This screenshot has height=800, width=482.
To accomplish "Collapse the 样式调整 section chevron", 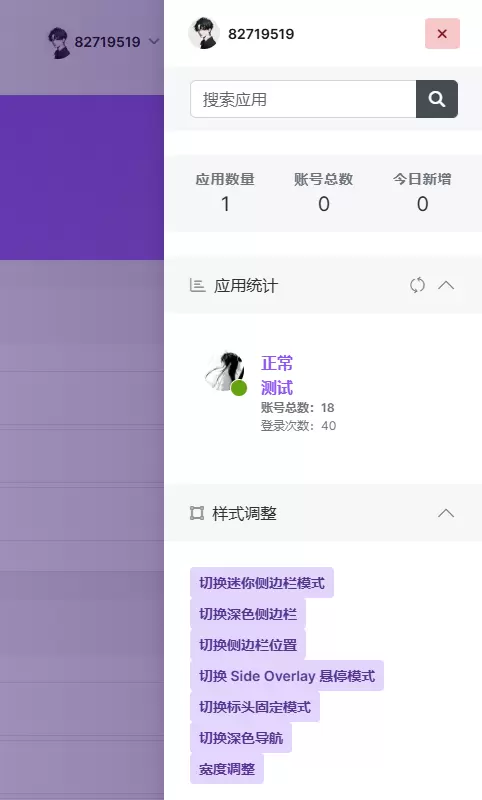I will coord(446,513).
